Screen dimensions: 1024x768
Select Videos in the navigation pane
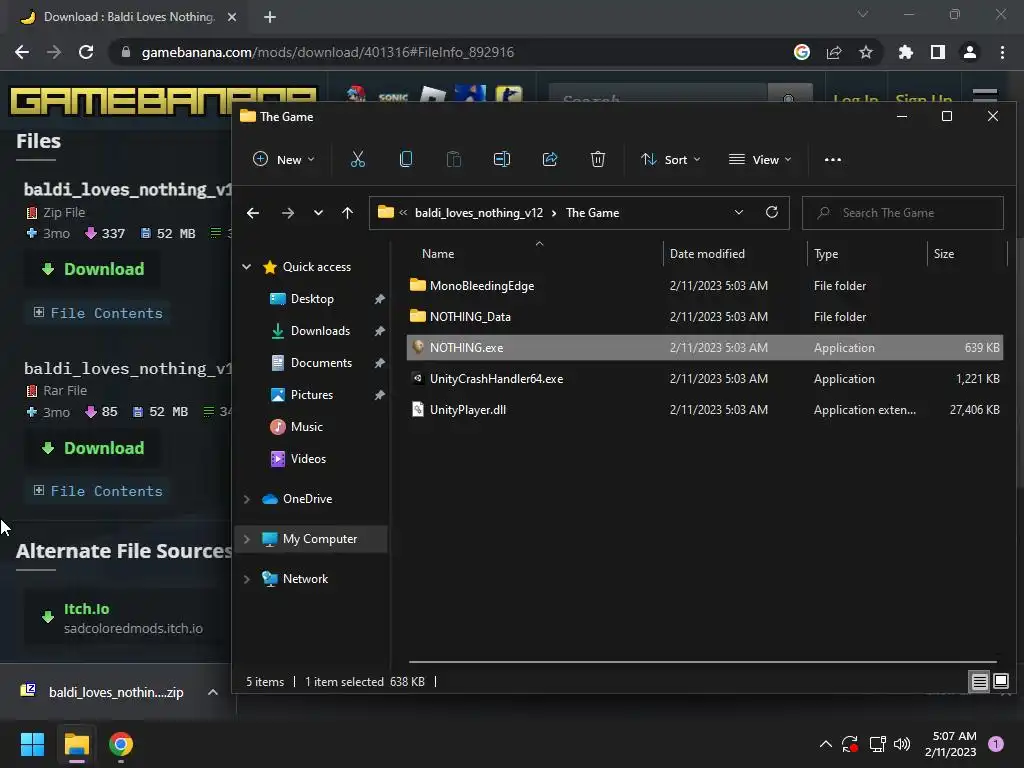pos(308,458)
